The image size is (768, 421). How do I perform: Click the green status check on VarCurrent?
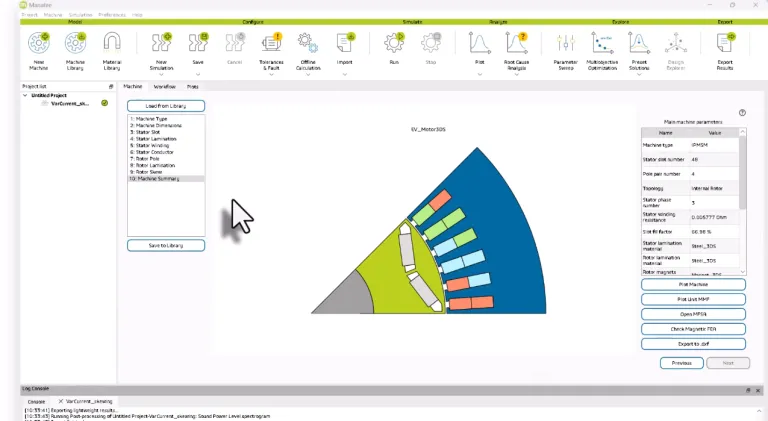tap(105, 103)
